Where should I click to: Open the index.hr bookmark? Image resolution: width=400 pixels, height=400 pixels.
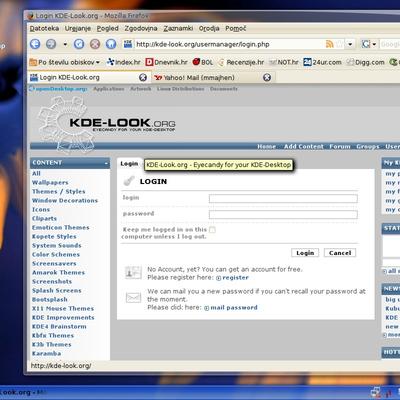tap(124, 62)
